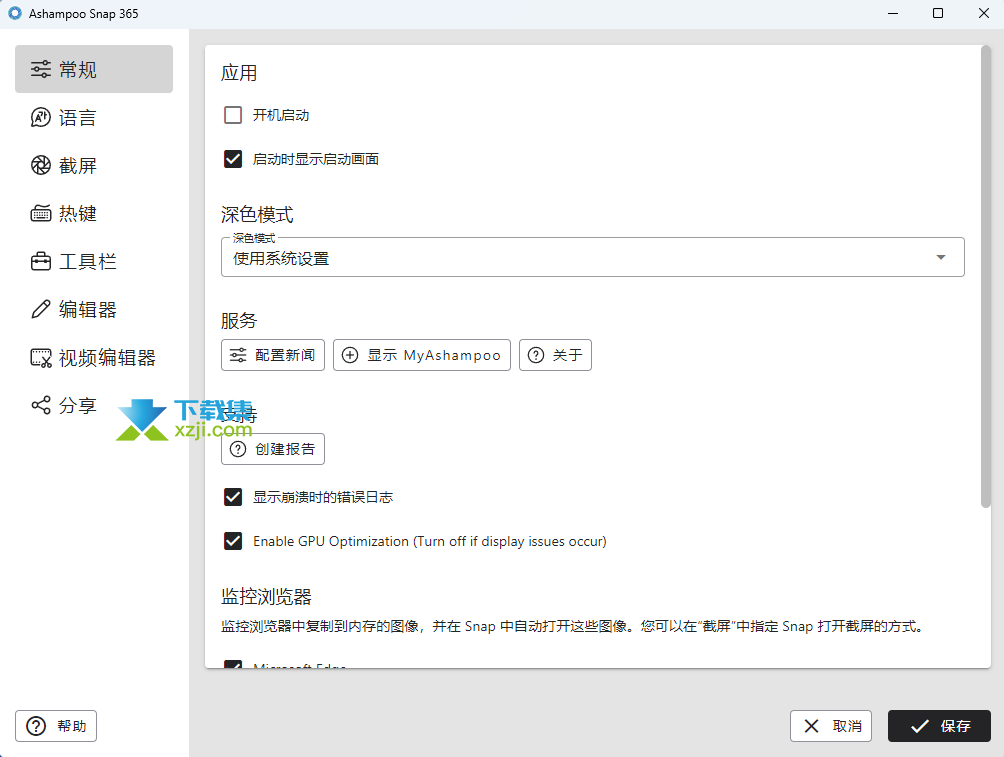1004x757 pixels.
Task: Click the 显示 MyAshampoo button
Action: (422, 355)
